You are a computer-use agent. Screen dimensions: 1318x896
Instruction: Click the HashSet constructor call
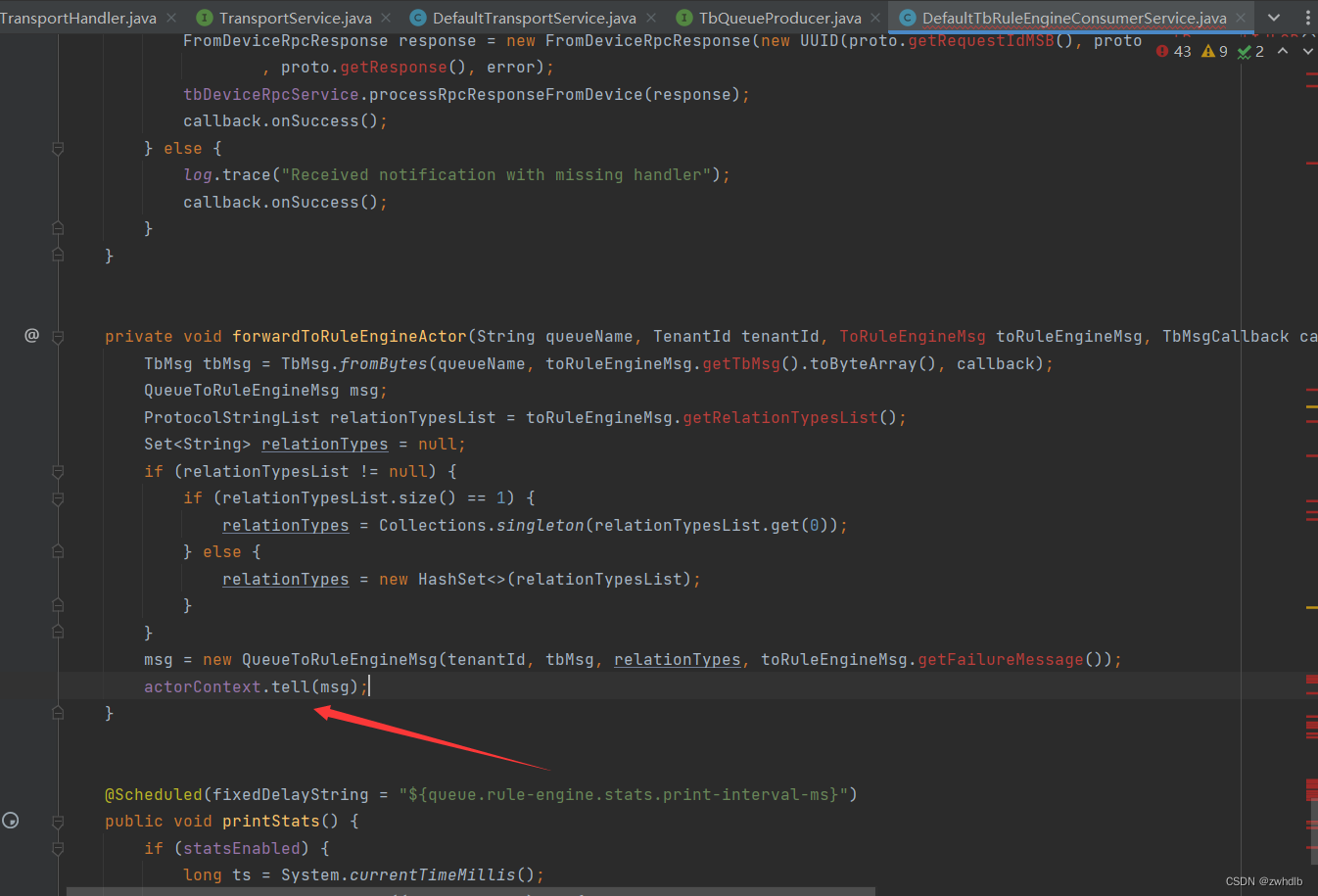[462, 580]
